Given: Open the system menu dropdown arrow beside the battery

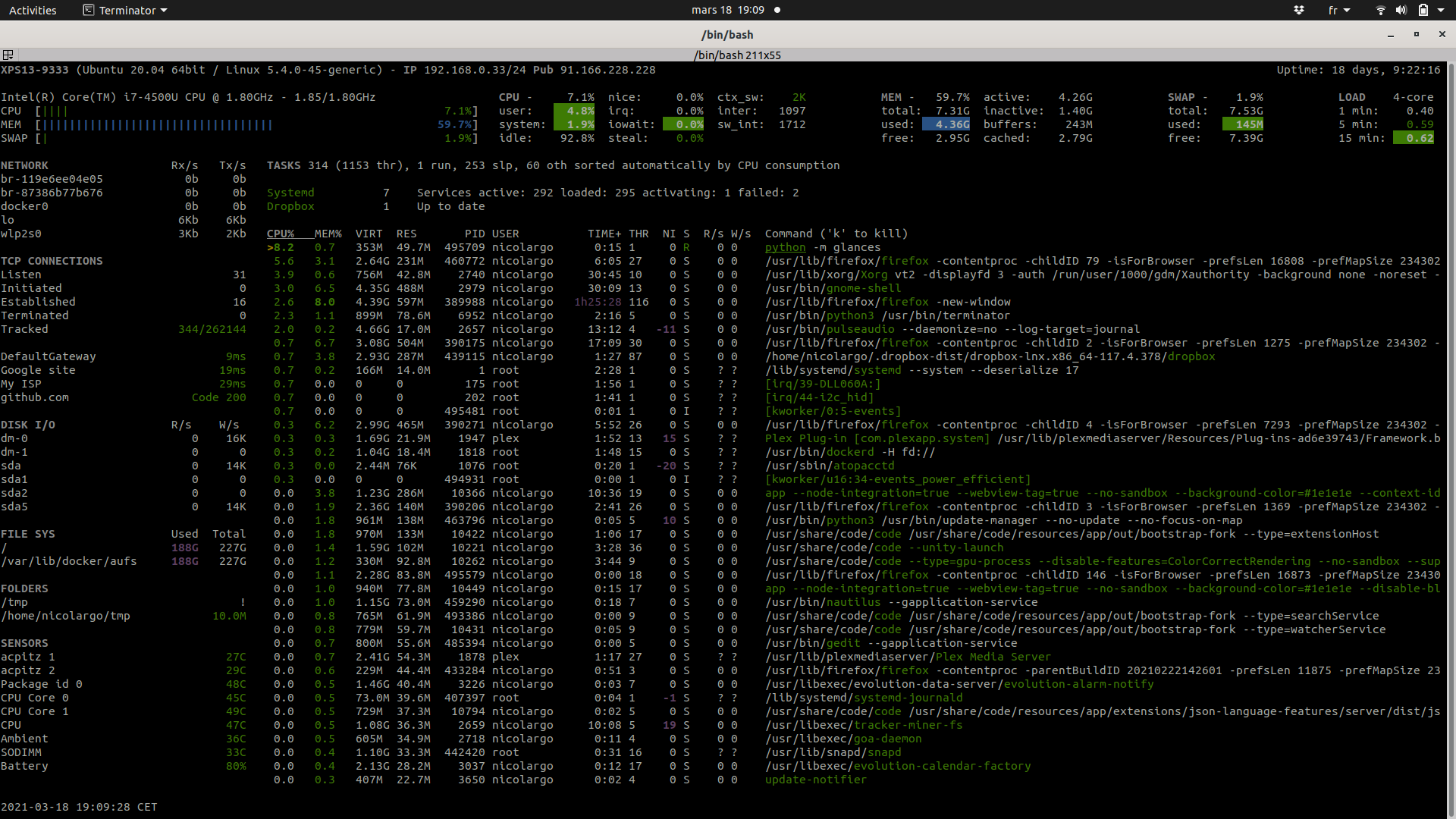Looking at the screenshot, I should click(x=1442, y=10).
